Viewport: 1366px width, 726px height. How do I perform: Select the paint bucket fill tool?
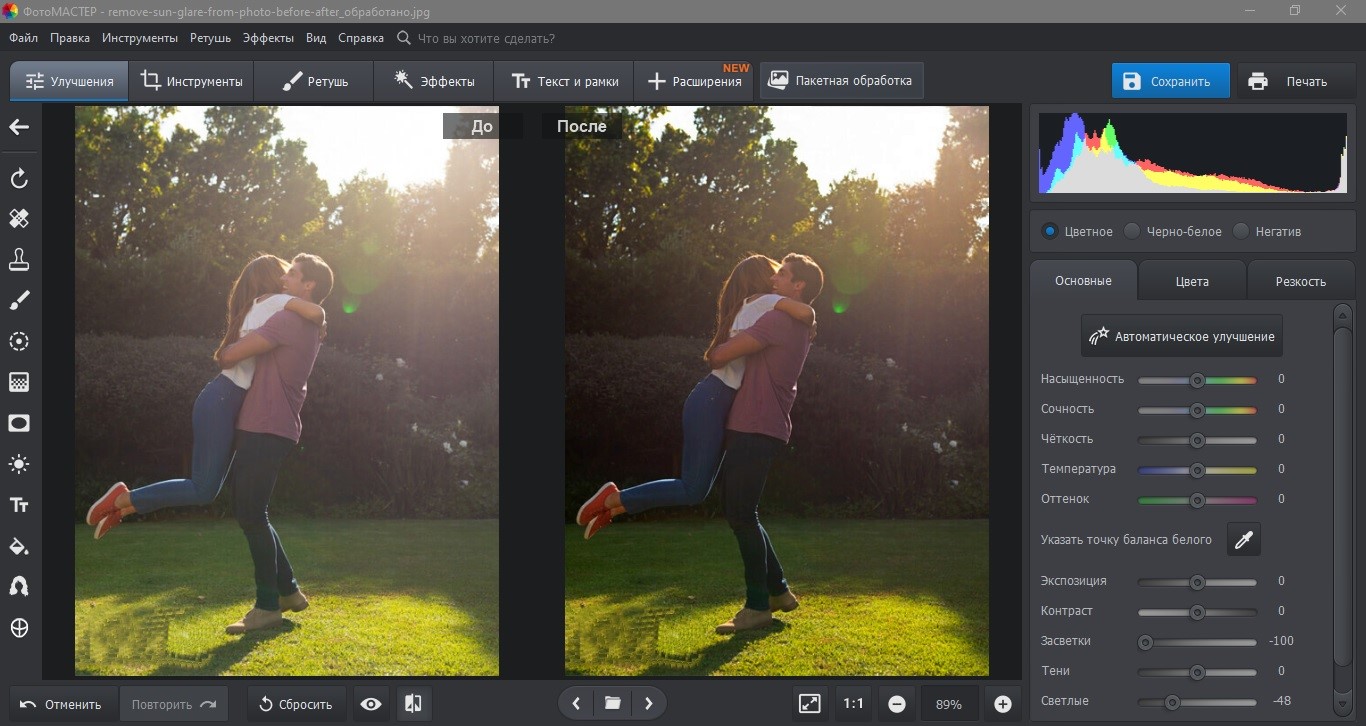pyautogui.click(x=19, y=546)
